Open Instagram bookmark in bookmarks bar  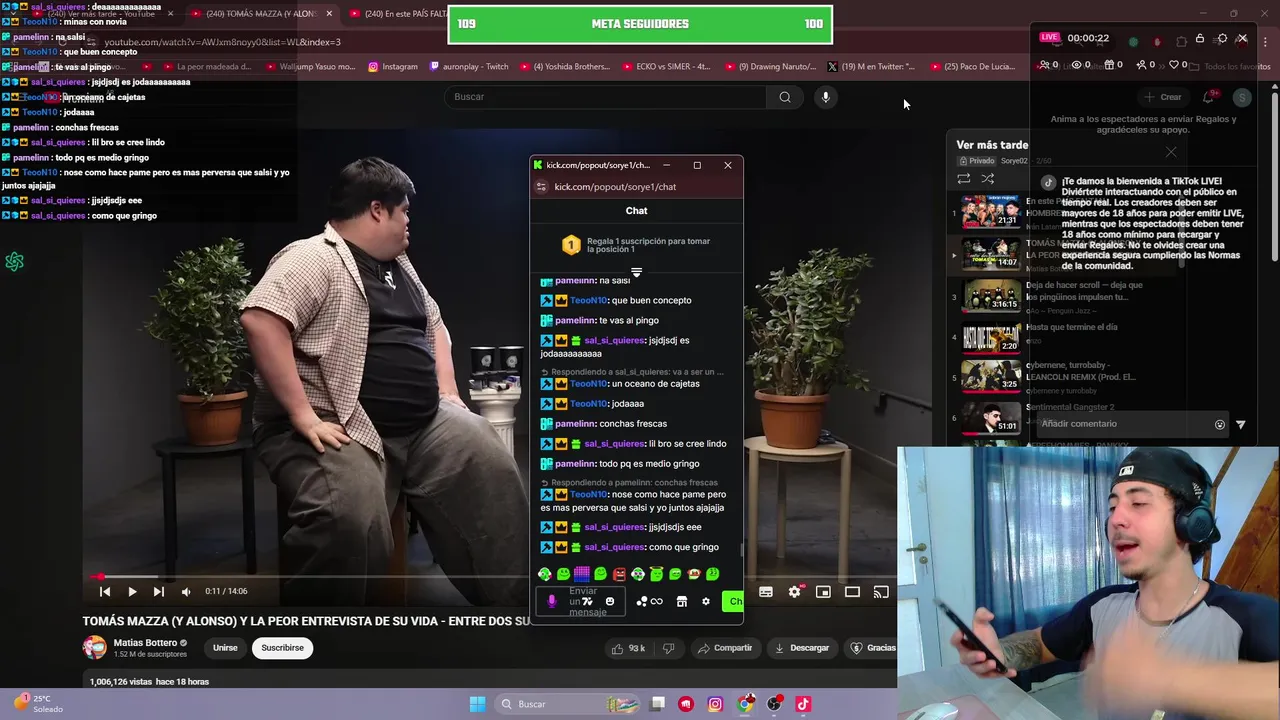[393, 67]
